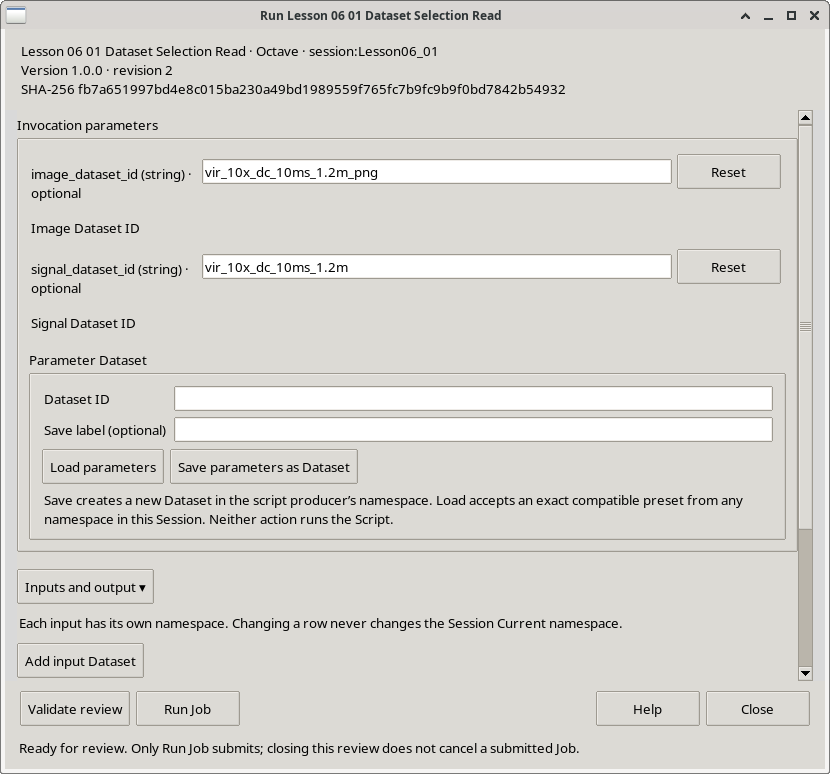Reset the signal_dataset_id parameter
Viewport: 830px width, 774px height.
coord(728,266)
